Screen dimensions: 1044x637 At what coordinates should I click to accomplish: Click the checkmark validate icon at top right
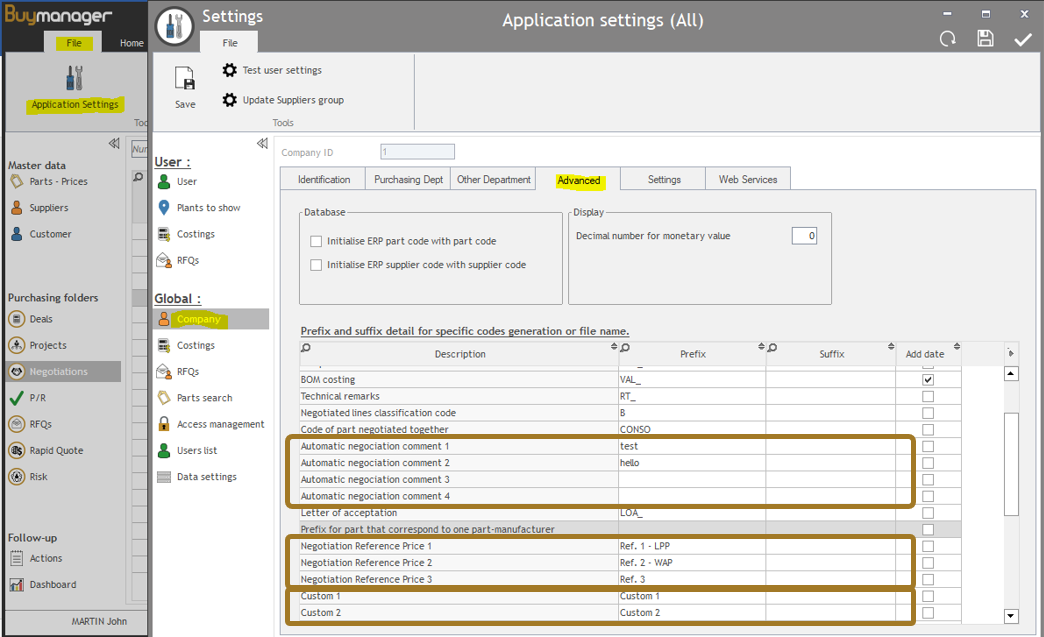(x=1022, y=39)
